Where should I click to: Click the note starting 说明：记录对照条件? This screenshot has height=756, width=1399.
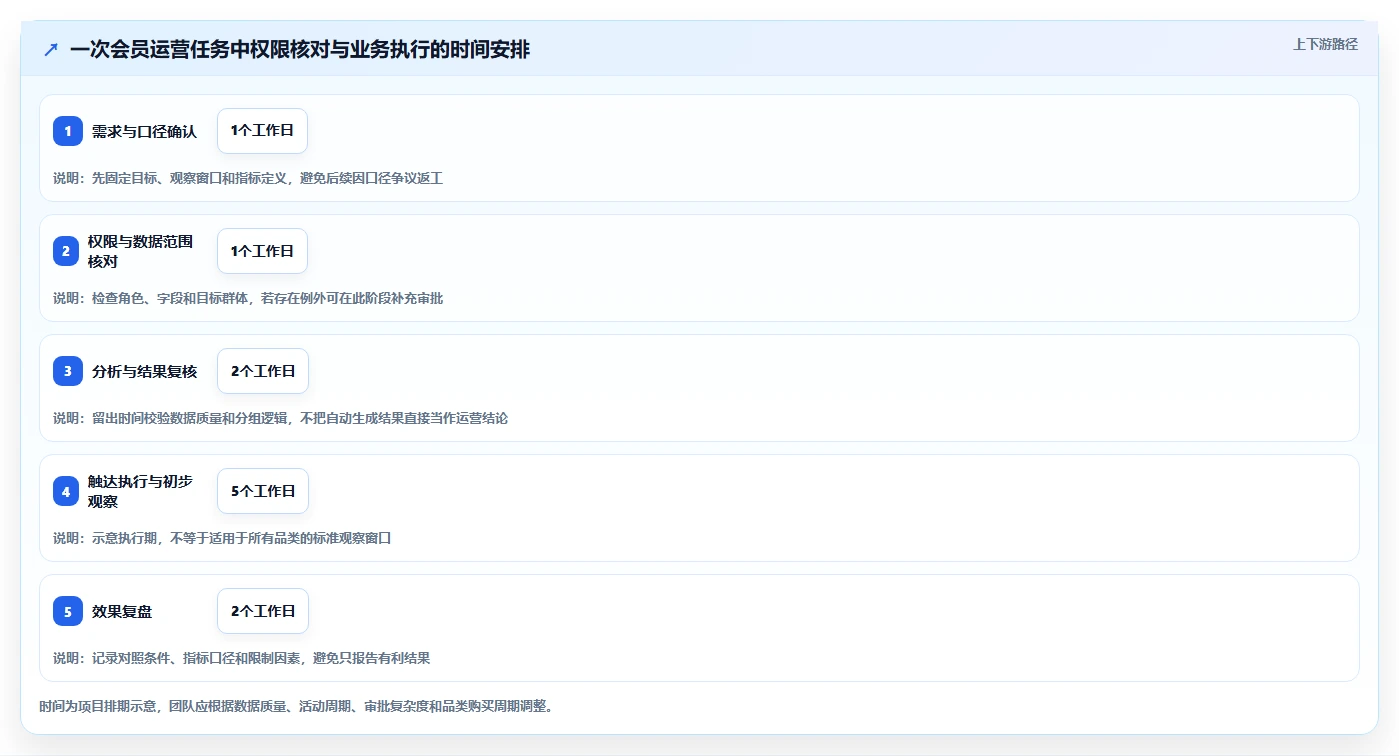tap(241, 658)
